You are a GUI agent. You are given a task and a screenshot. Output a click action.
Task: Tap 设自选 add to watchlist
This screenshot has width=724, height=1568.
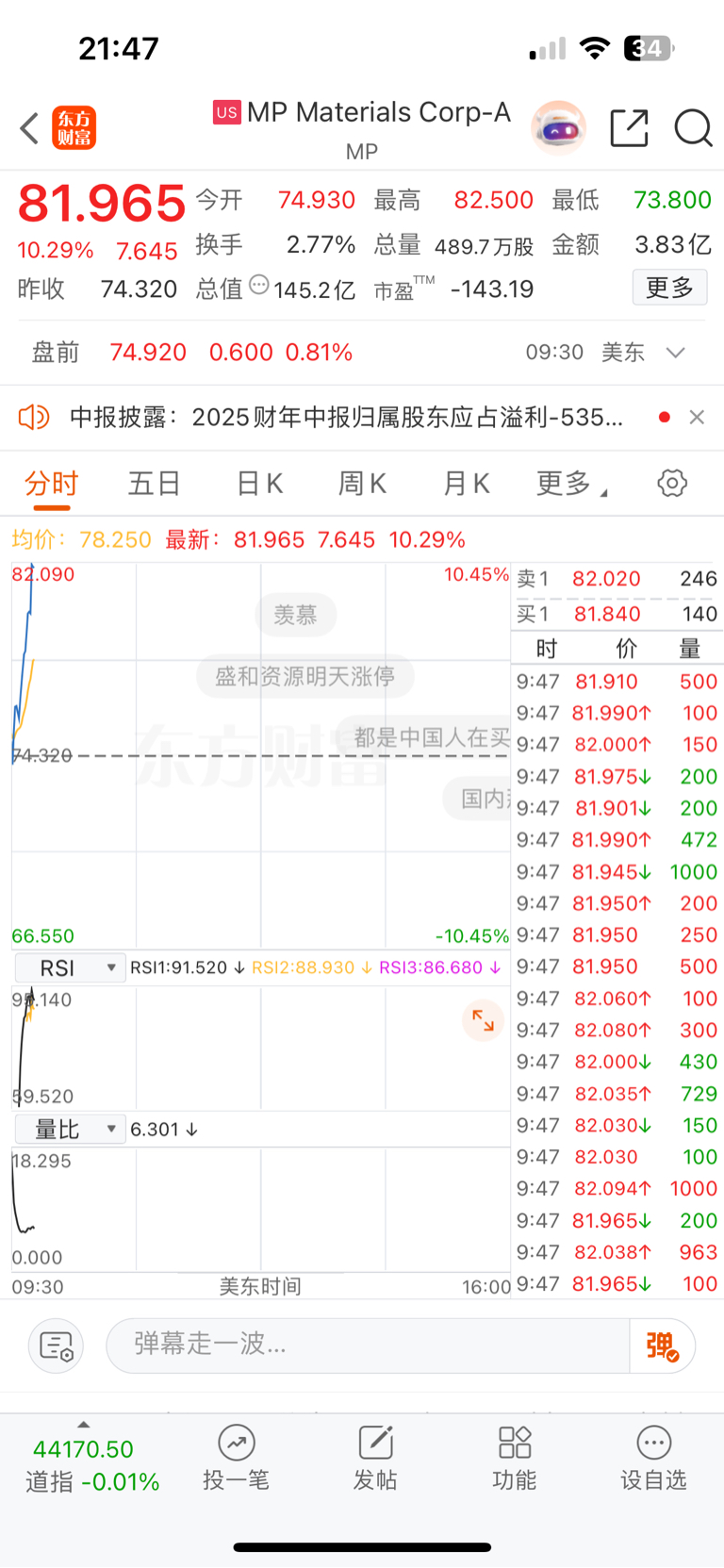click(x=653, y=1458)
